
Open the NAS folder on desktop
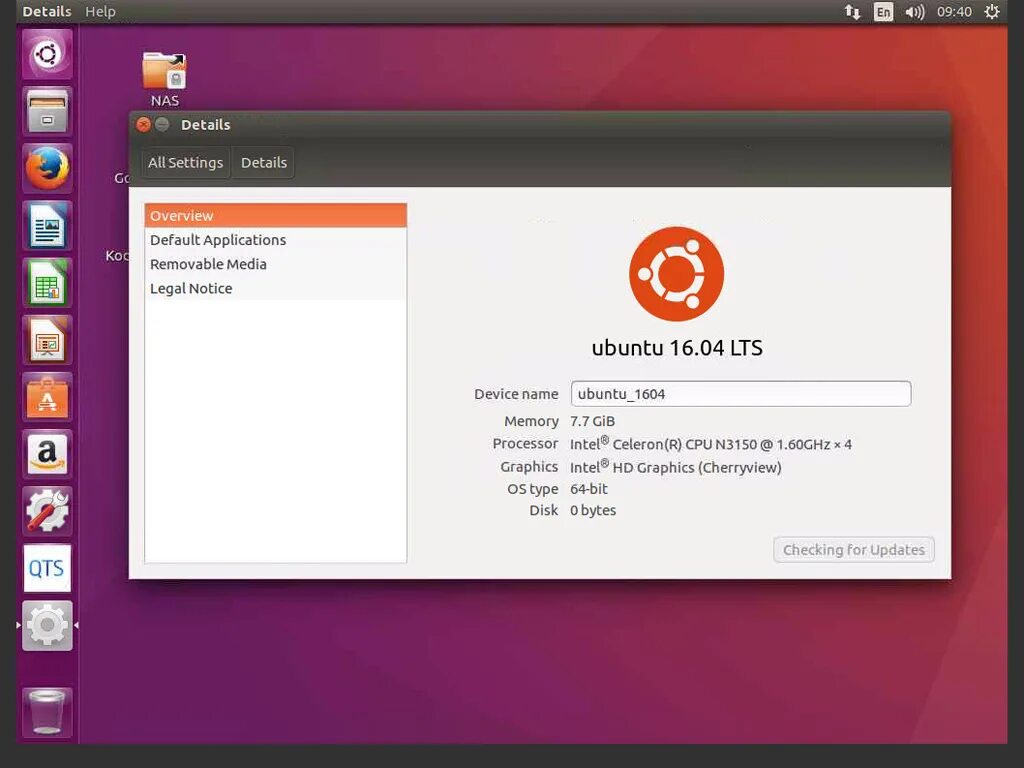[165, 80]
